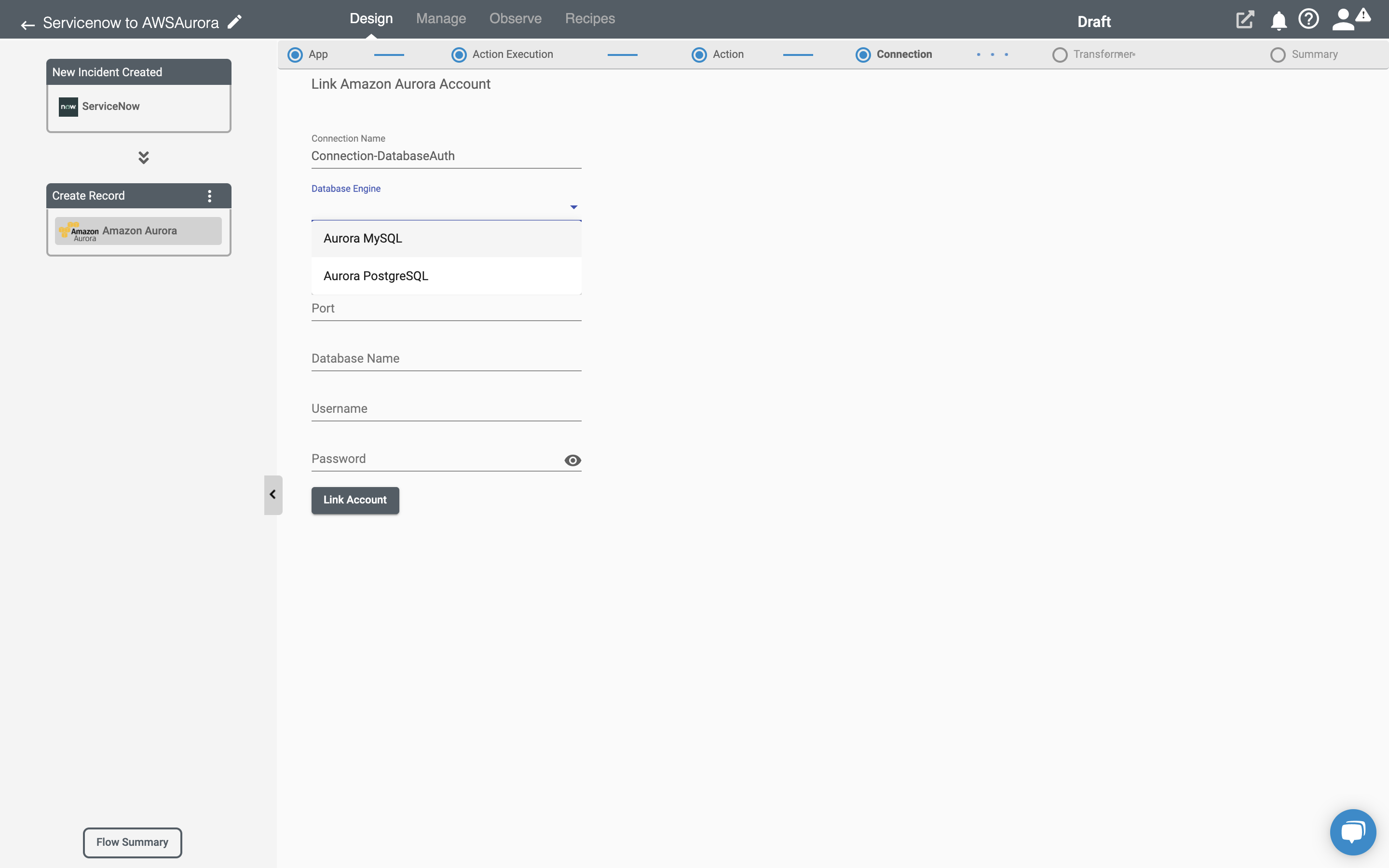Switch to the Manage tab
Image resolution: width=1389 pixels, height=868 pixels.
(441, 18)
